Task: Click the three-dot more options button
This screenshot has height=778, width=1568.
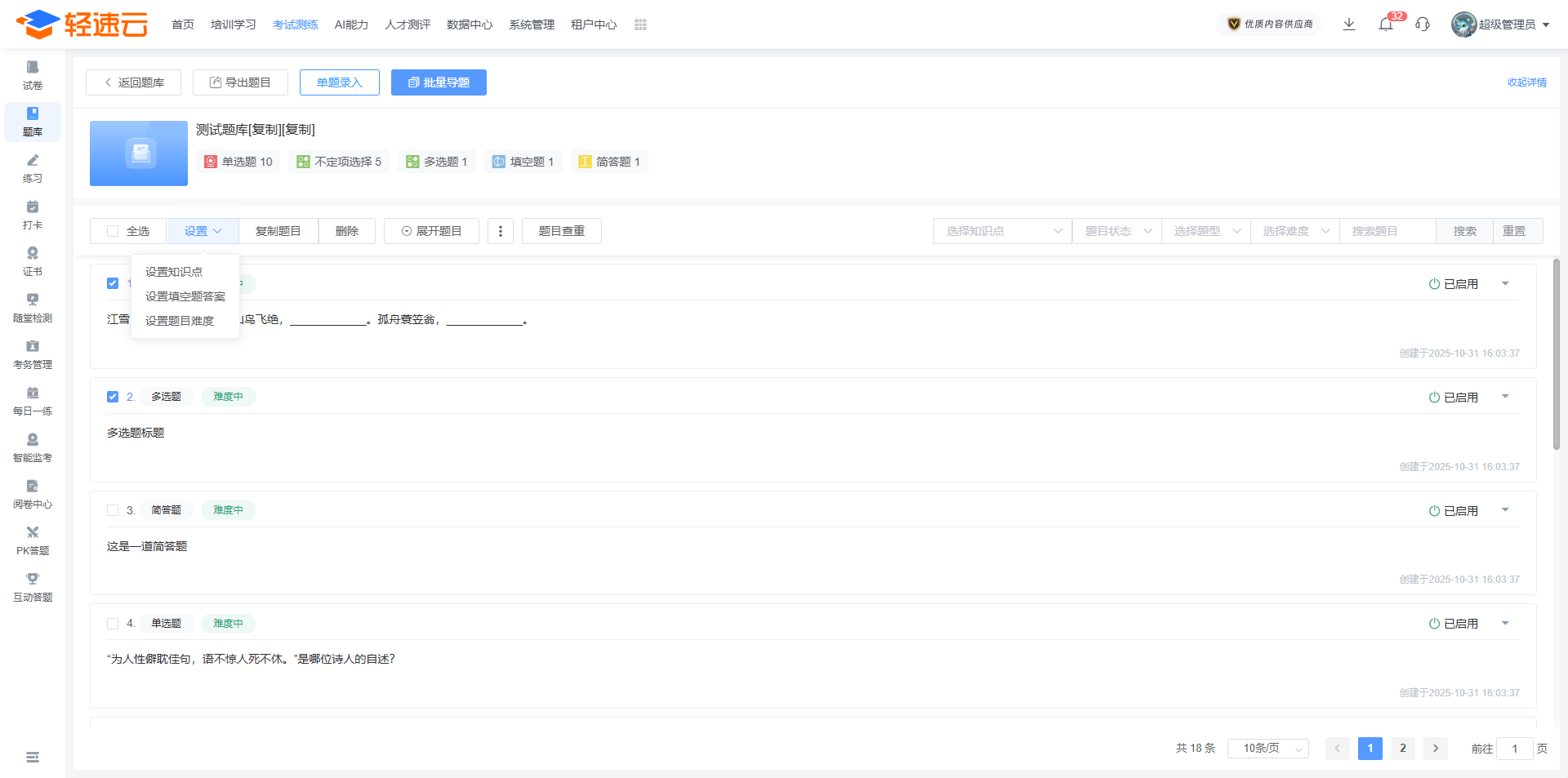Action: coord(501,231)
